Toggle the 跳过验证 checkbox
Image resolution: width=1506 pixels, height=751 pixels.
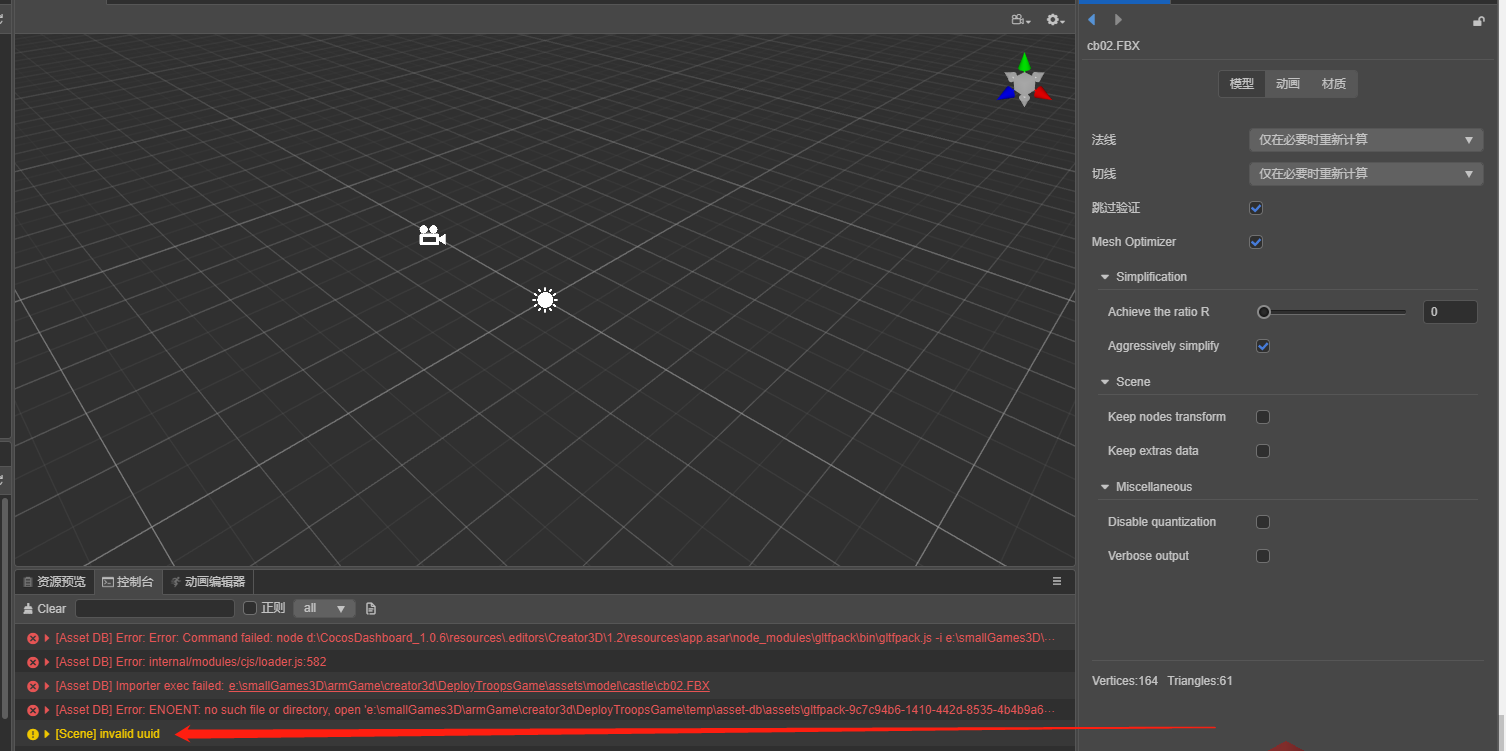click(1257, 208)
